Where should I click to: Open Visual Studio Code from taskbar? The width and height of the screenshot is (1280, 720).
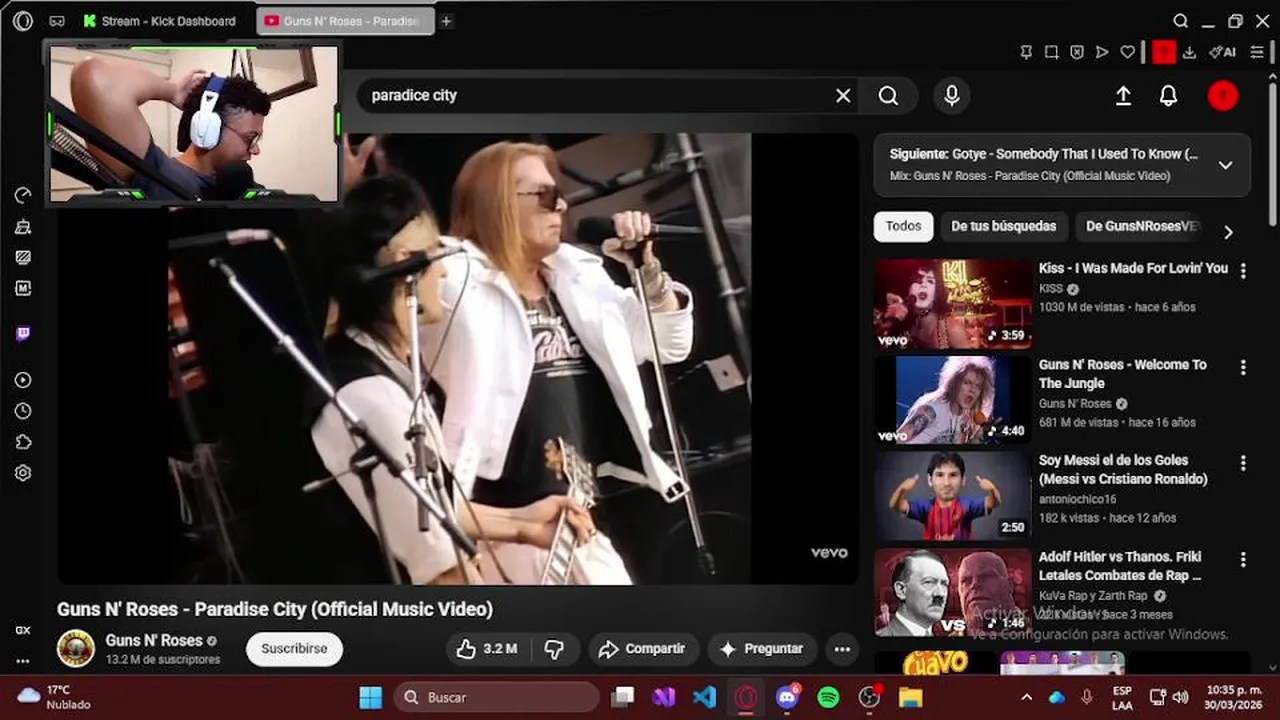pyautogui.click(x=704, y=697)
